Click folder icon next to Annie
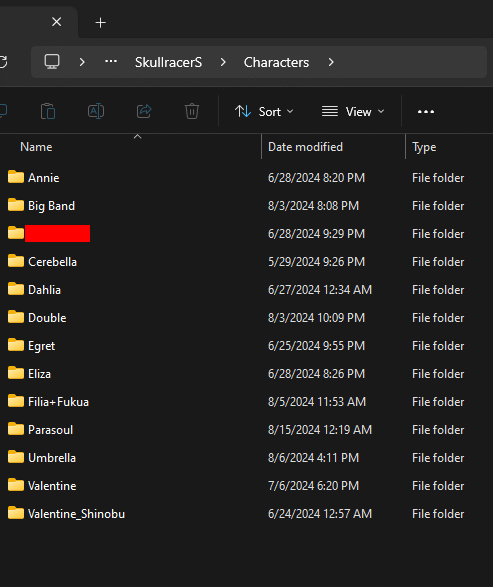 (x=16, y=176)
